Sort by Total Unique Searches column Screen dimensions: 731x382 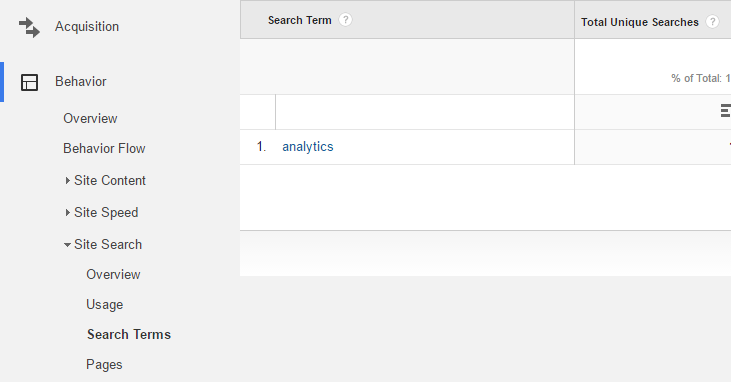(x=640, y=22)
